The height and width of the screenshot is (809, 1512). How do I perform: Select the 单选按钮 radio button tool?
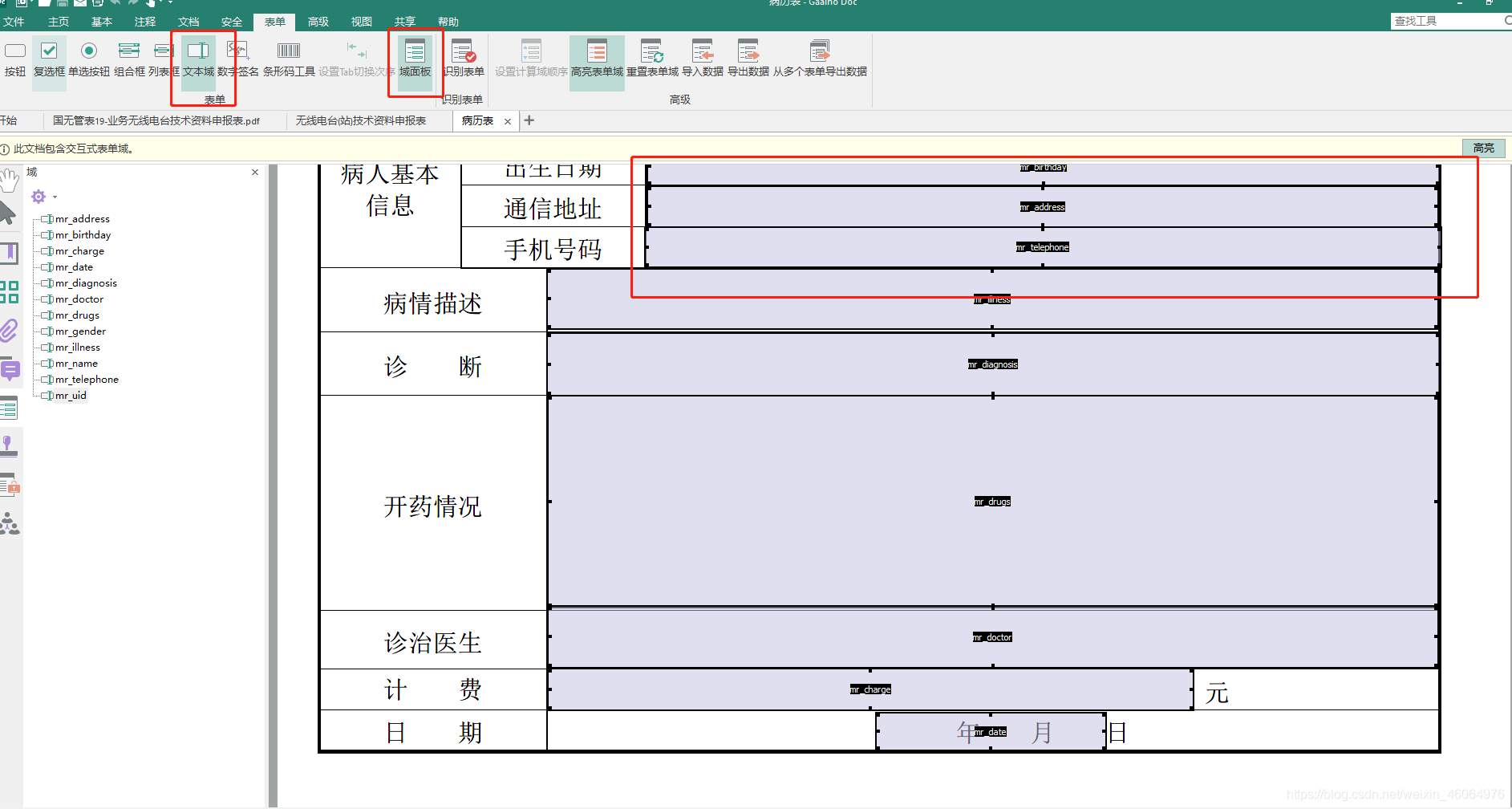[89, 60]
